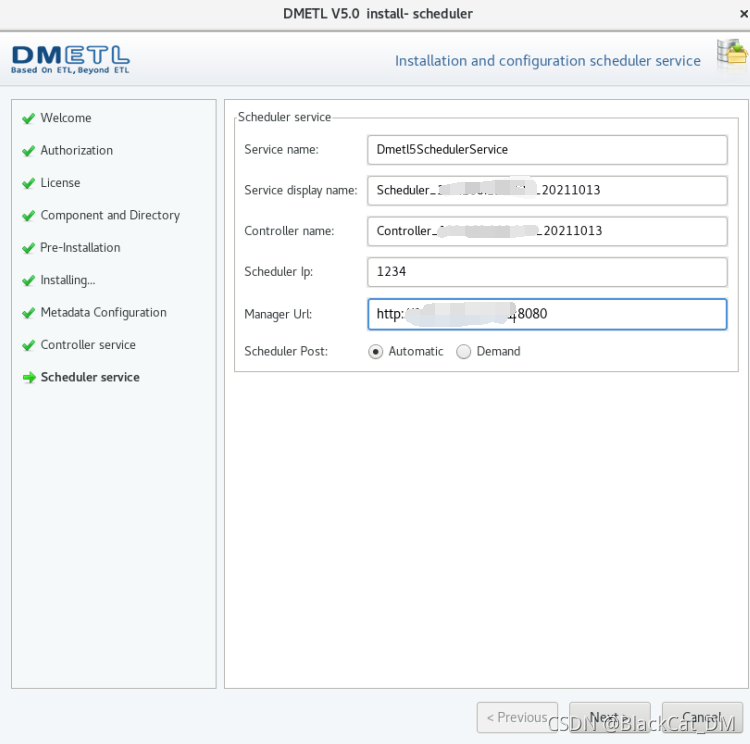Click the Manager Url input field
750x744 pixels.
[547, 314]
